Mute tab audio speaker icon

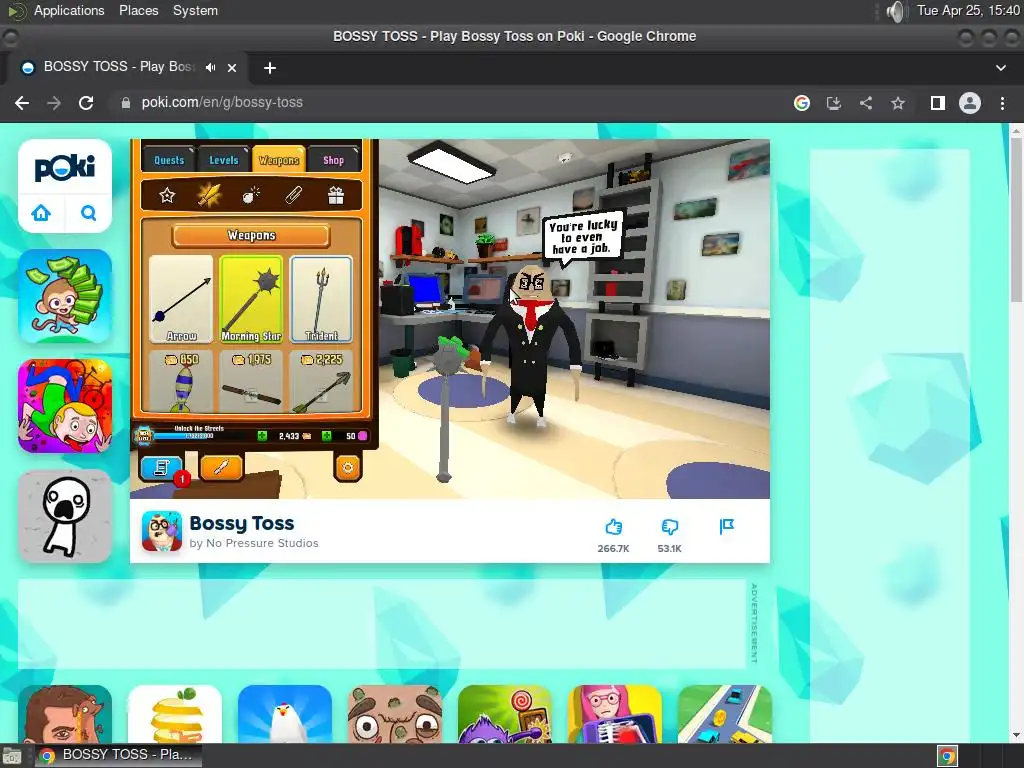(210, 67)
